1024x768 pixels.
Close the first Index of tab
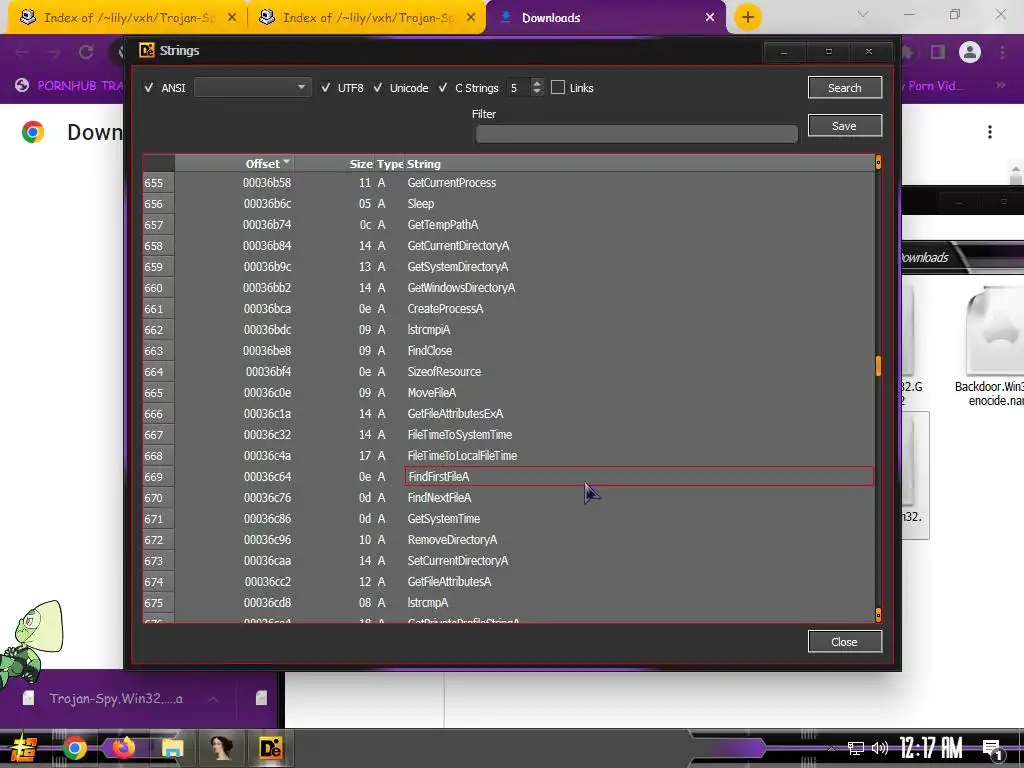point(232,18)
